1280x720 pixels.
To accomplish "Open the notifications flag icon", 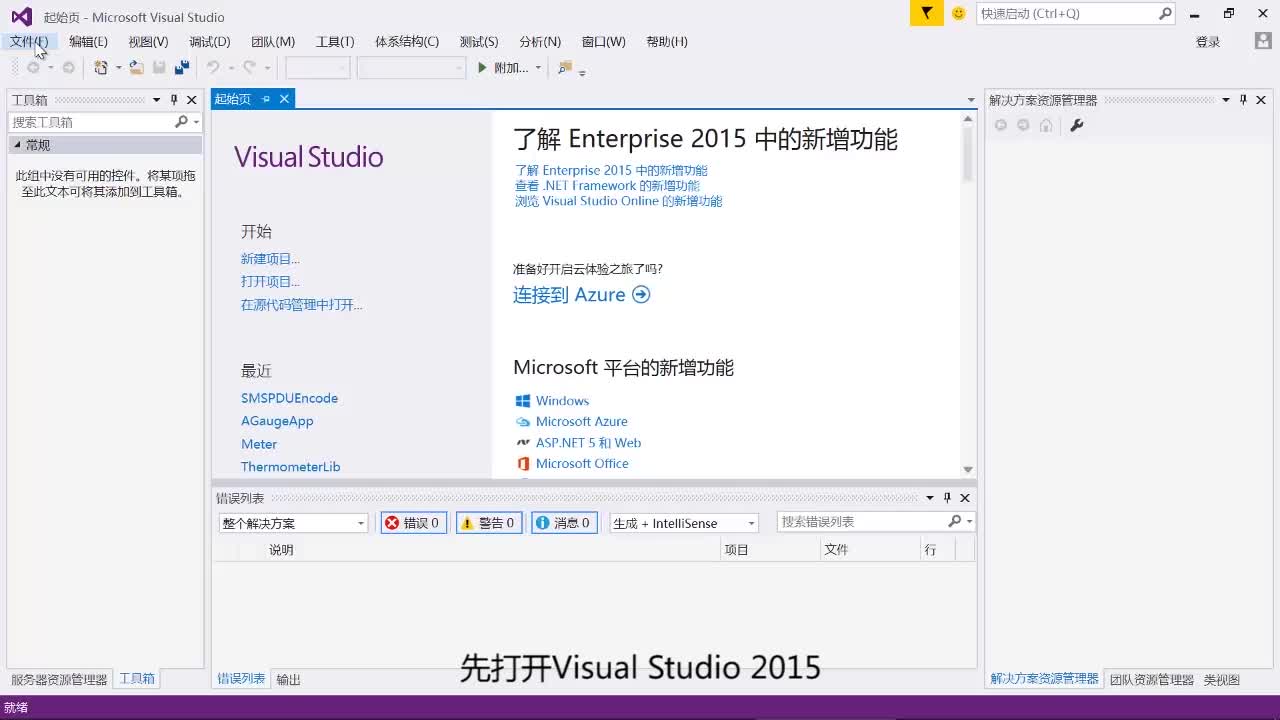I will click(x=927, y=13).
